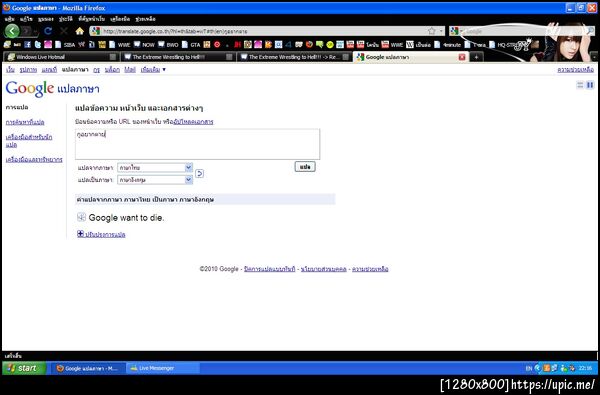Open the address bar history dropdown arrow
This screenshot has height=395, width=600.
point(441,31)
